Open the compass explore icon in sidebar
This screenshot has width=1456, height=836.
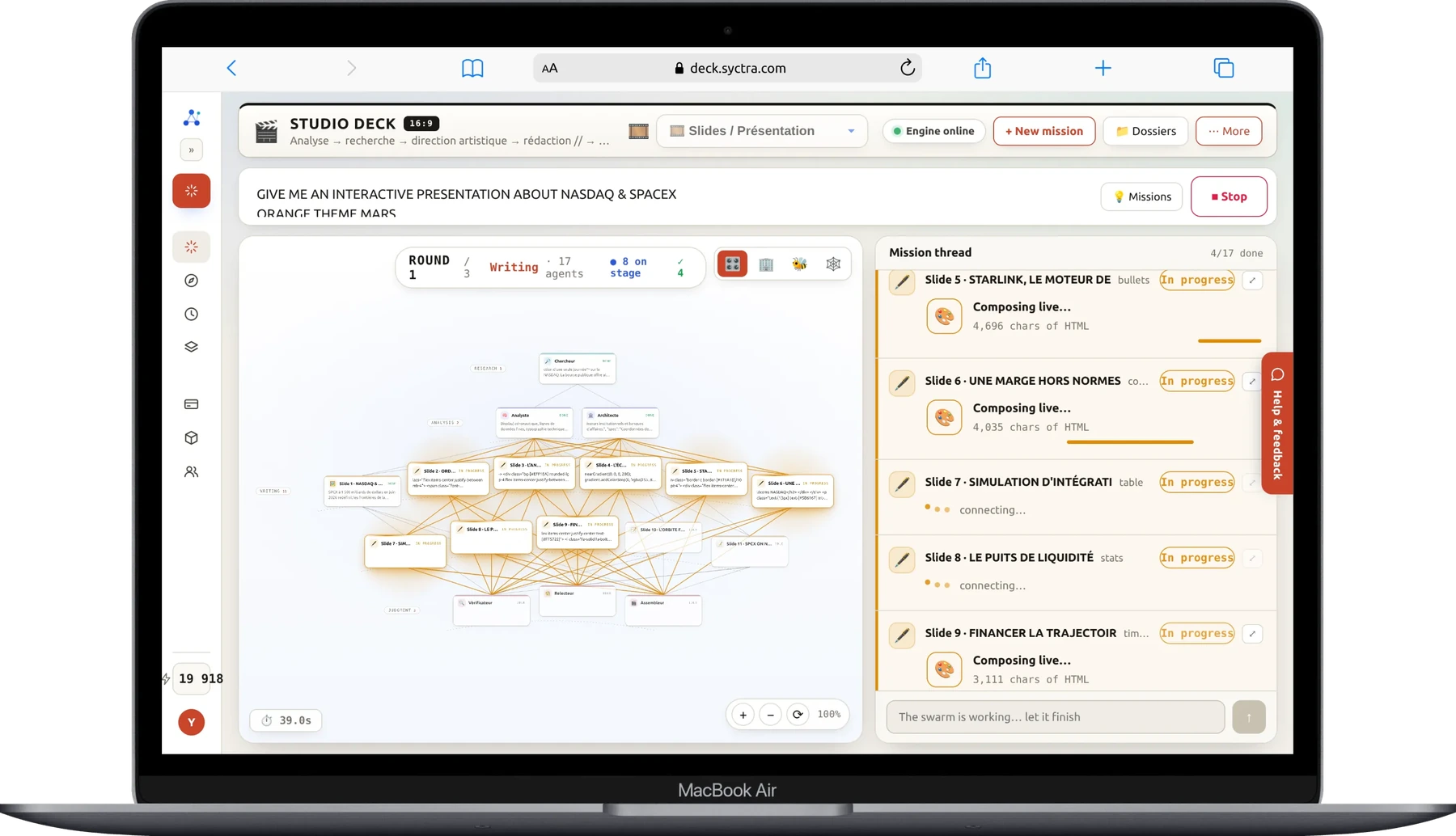pos(192,281)
